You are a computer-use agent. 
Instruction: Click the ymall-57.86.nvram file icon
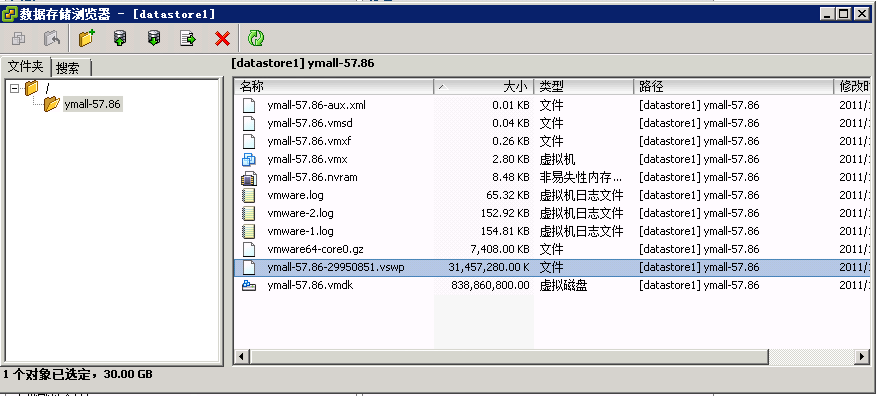249,177
